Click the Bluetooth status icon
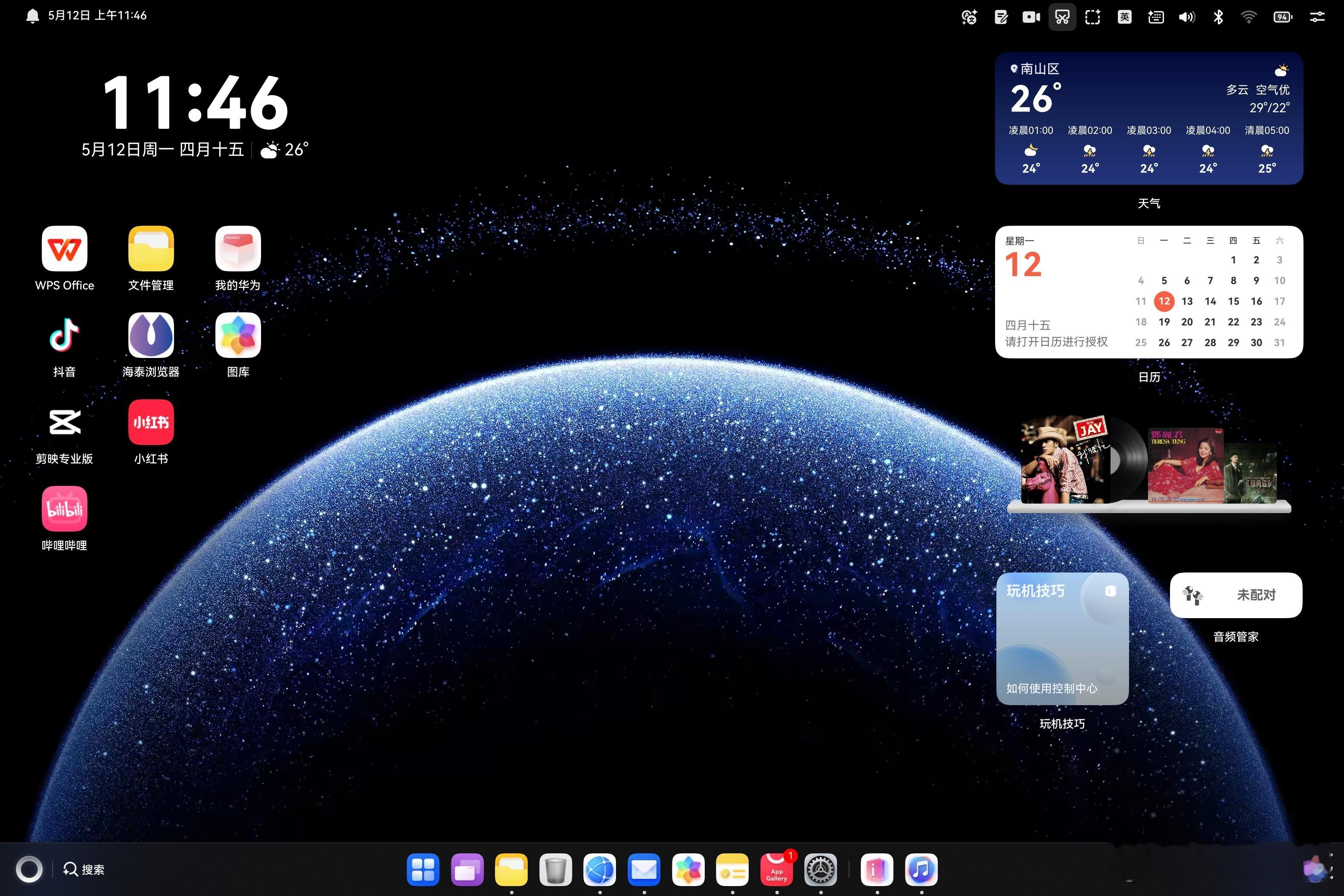1344x896 pixels. click(x=1218, y=17)
